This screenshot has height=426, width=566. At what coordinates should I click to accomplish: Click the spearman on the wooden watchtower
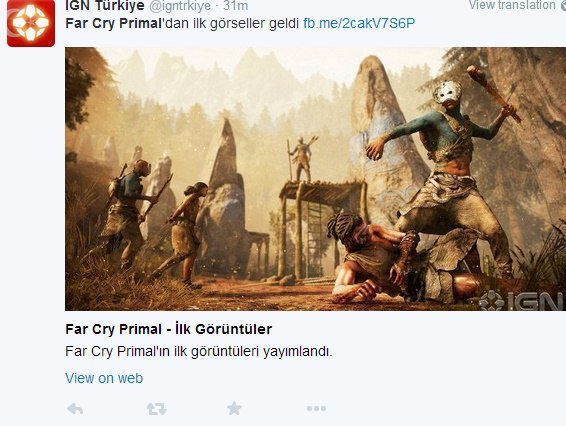pyautogui.click(x=302, y=159)
